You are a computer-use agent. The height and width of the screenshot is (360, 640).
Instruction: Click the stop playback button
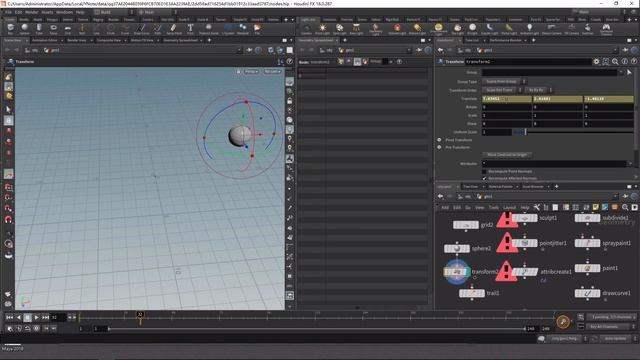(27, 317)
